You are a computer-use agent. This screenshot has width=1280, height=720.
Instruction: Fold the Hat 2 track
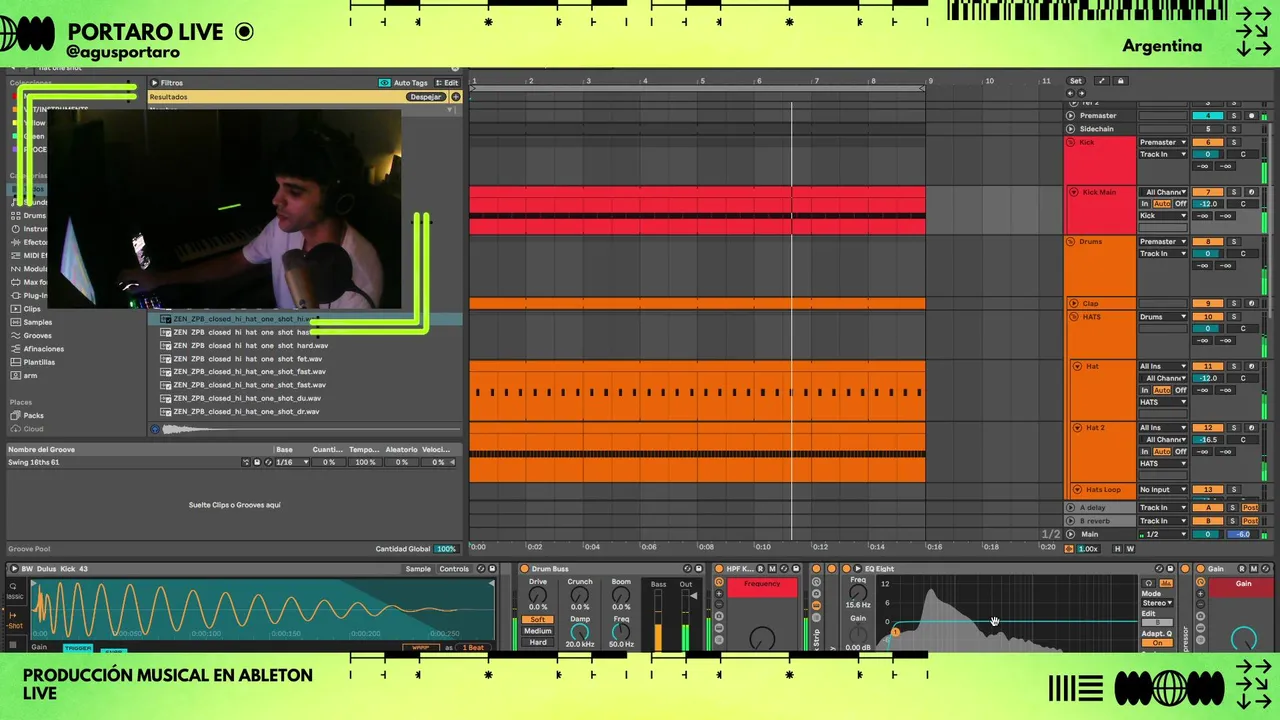(1079, 428)
